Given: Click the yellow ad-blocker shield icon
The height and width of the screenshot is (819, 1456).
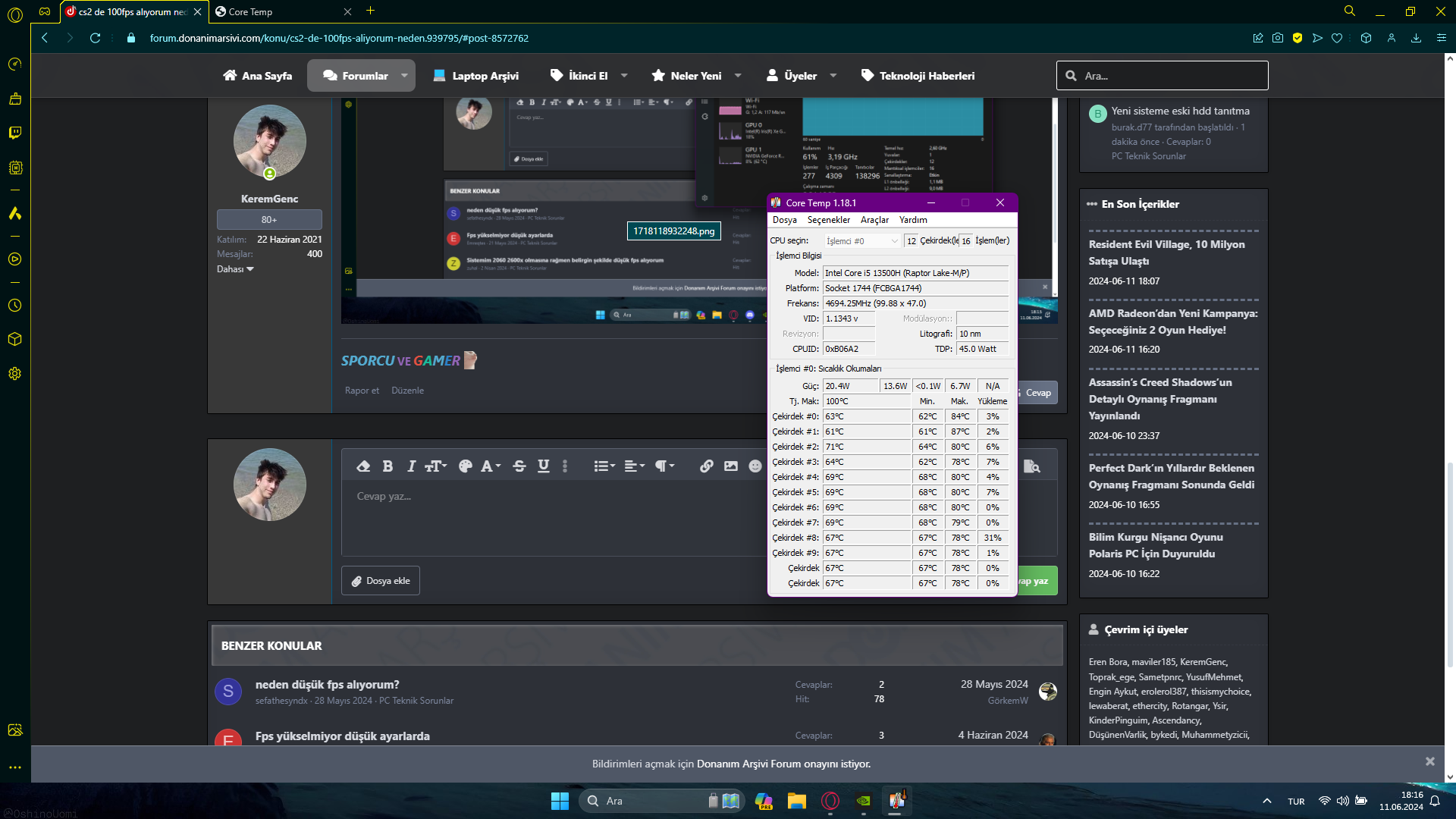Looking at the screenshot, I should click(x=1298, y=38).
